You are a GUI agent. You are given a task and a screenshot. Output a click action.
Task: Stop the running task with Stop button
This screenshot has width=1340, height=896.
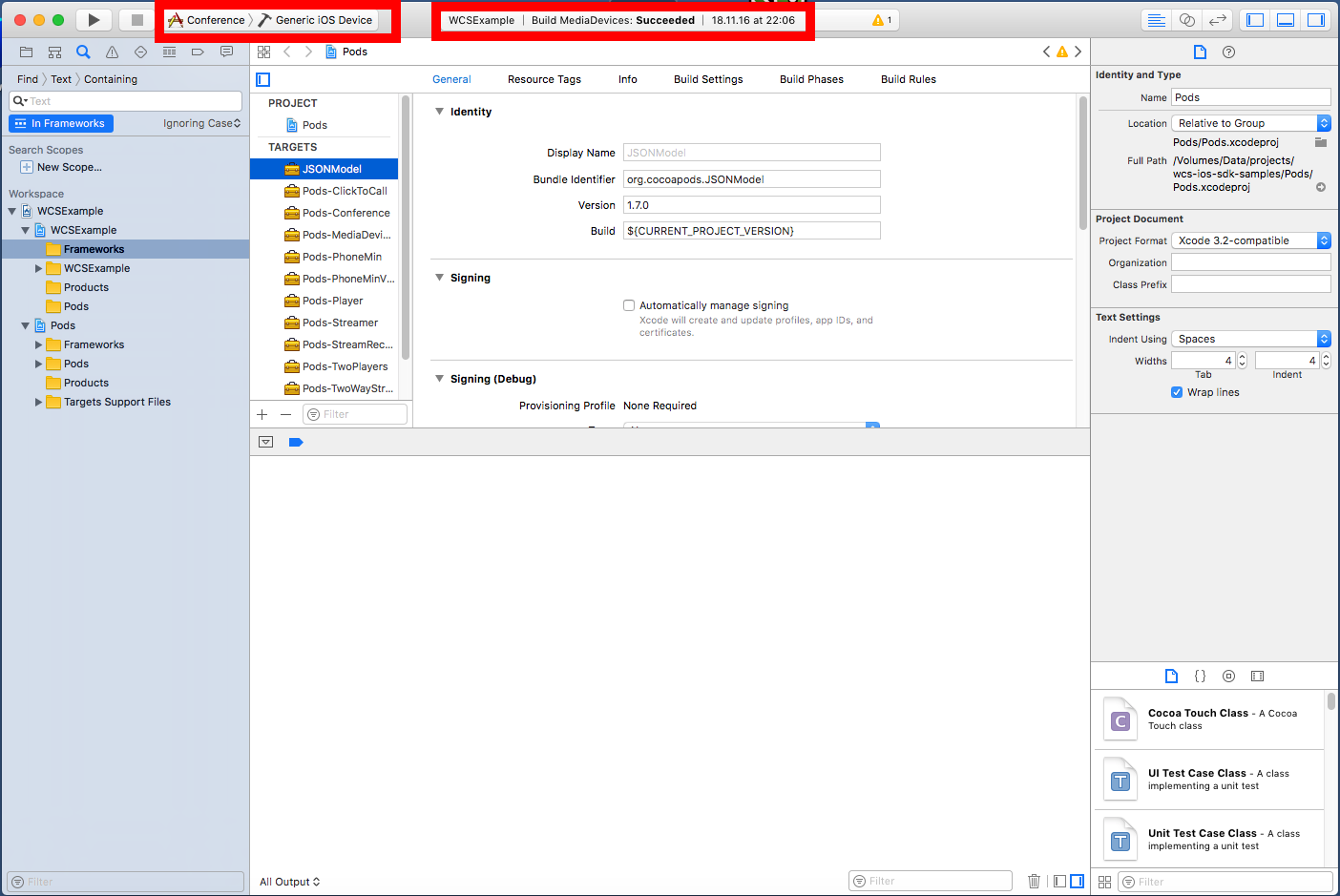click(x=136, y=20)
